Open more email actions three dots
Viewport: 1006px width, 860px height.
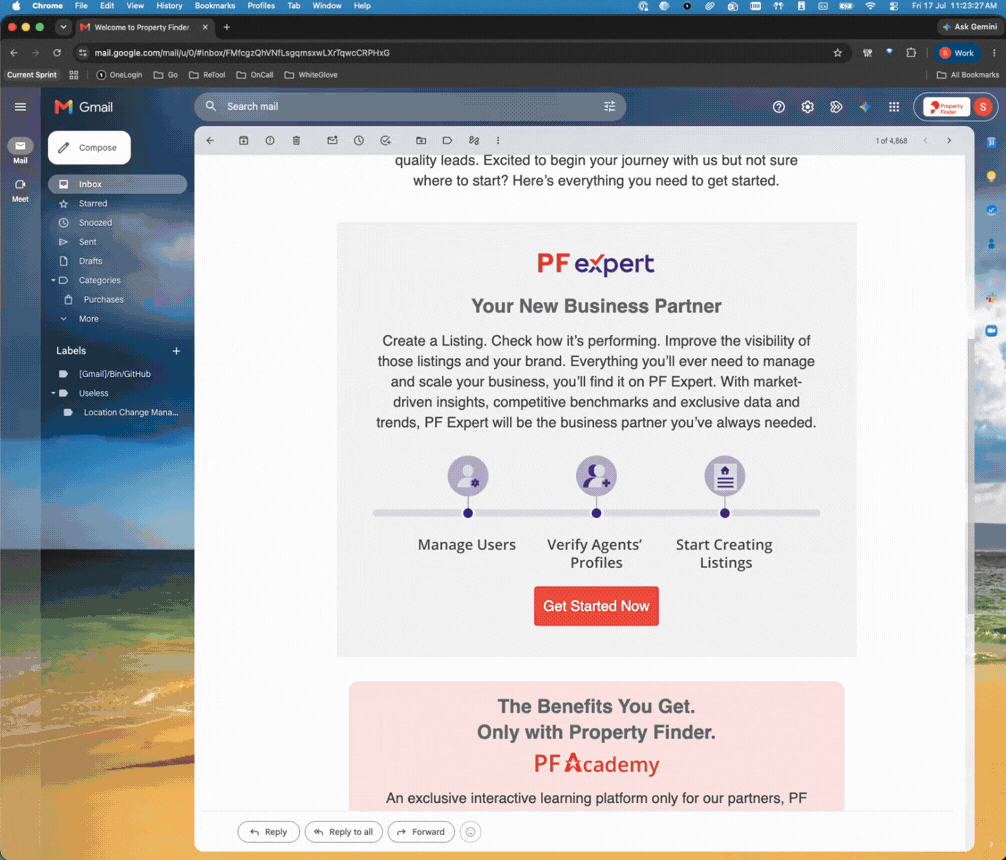(x=498, y=141)
